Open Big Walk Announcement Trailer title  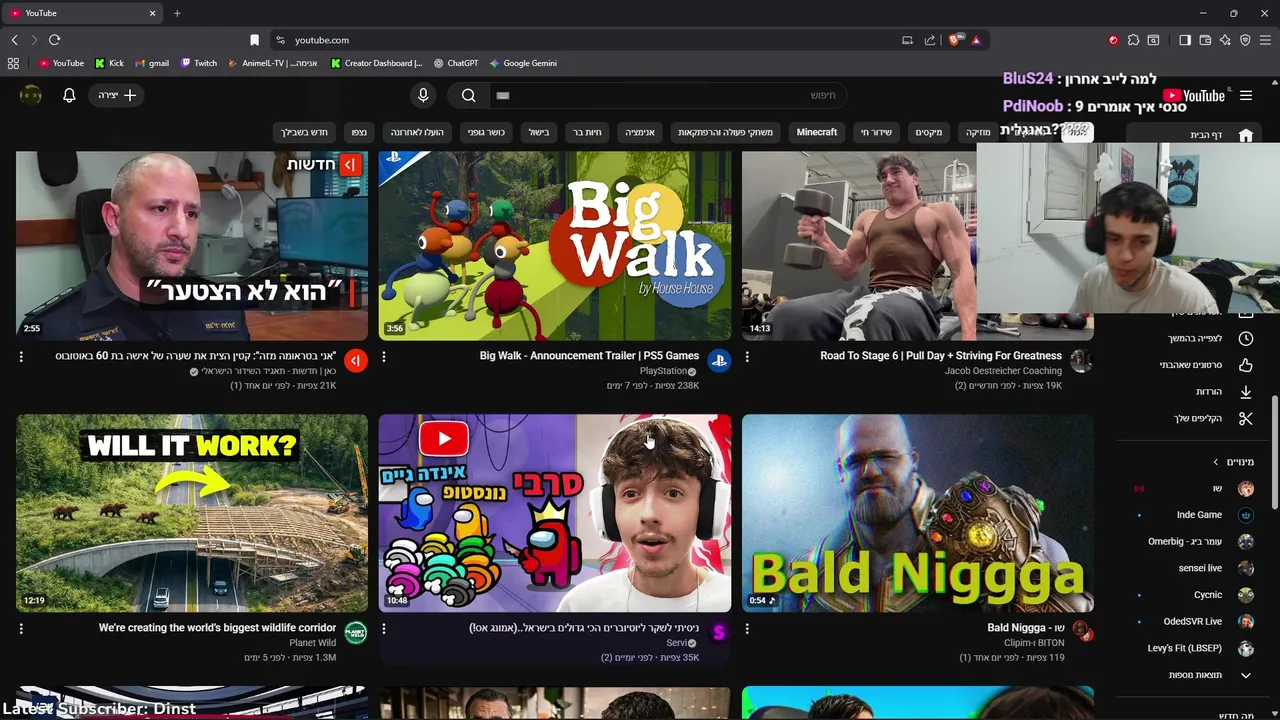(589, 356)
